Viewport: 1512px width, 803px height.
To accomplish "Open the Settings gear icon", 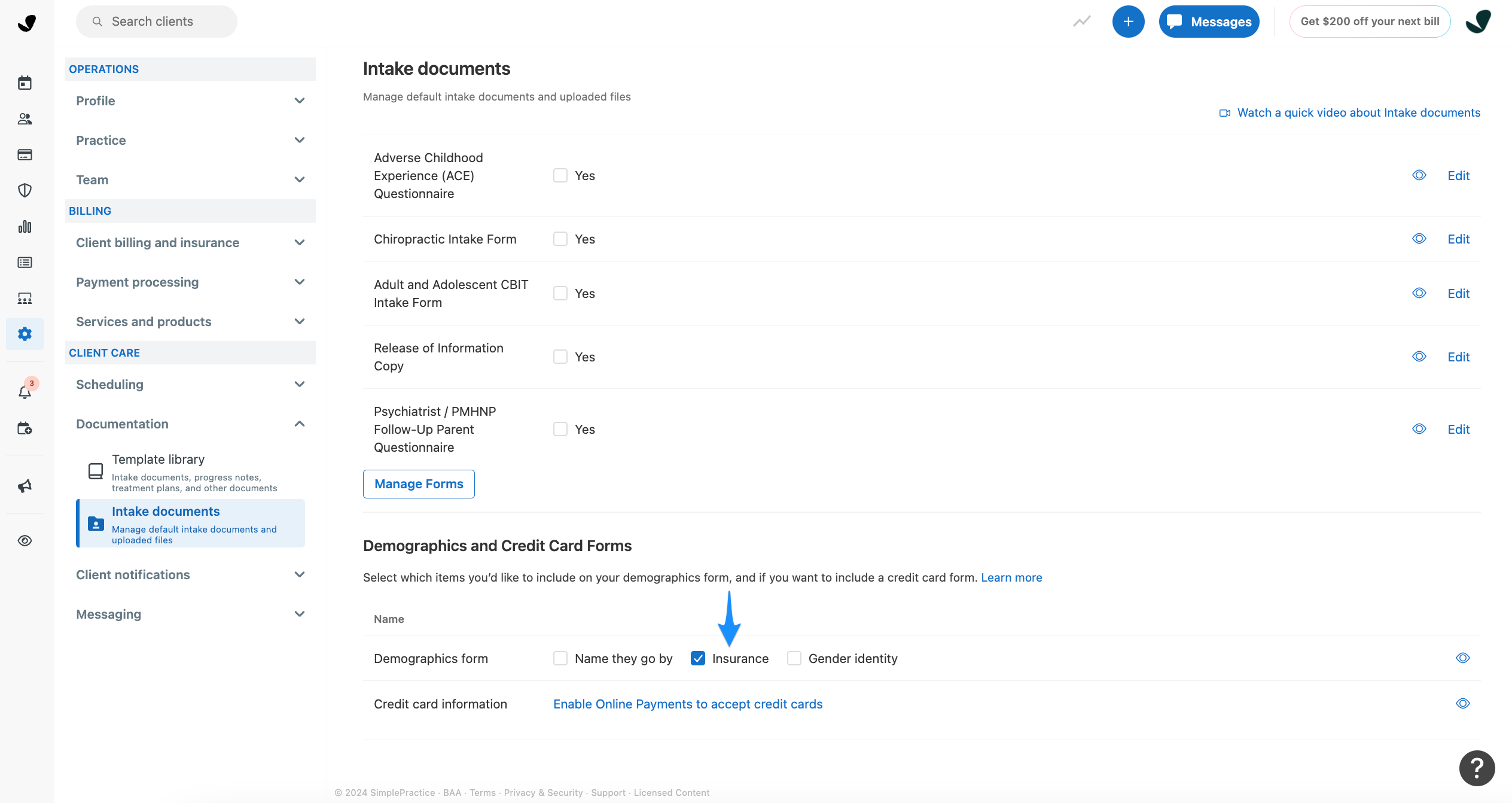I will tap(25, 333).
